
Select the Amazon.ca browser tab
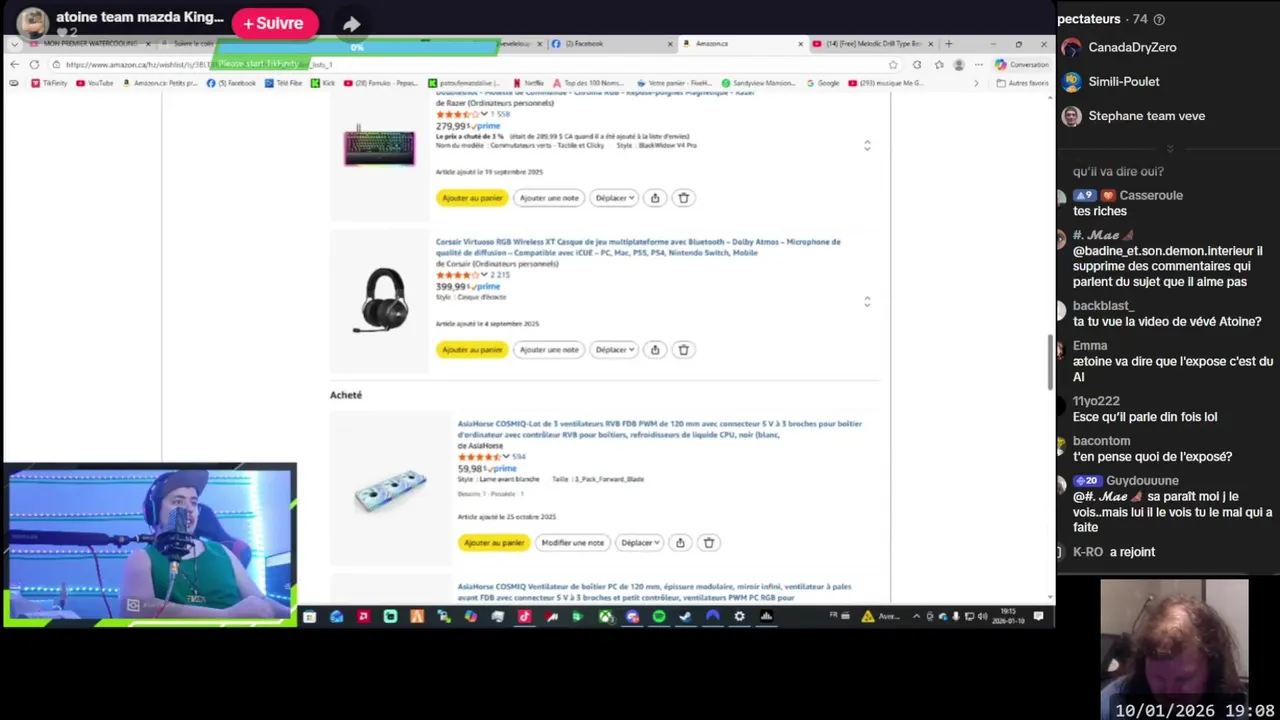tap(742, 44)
